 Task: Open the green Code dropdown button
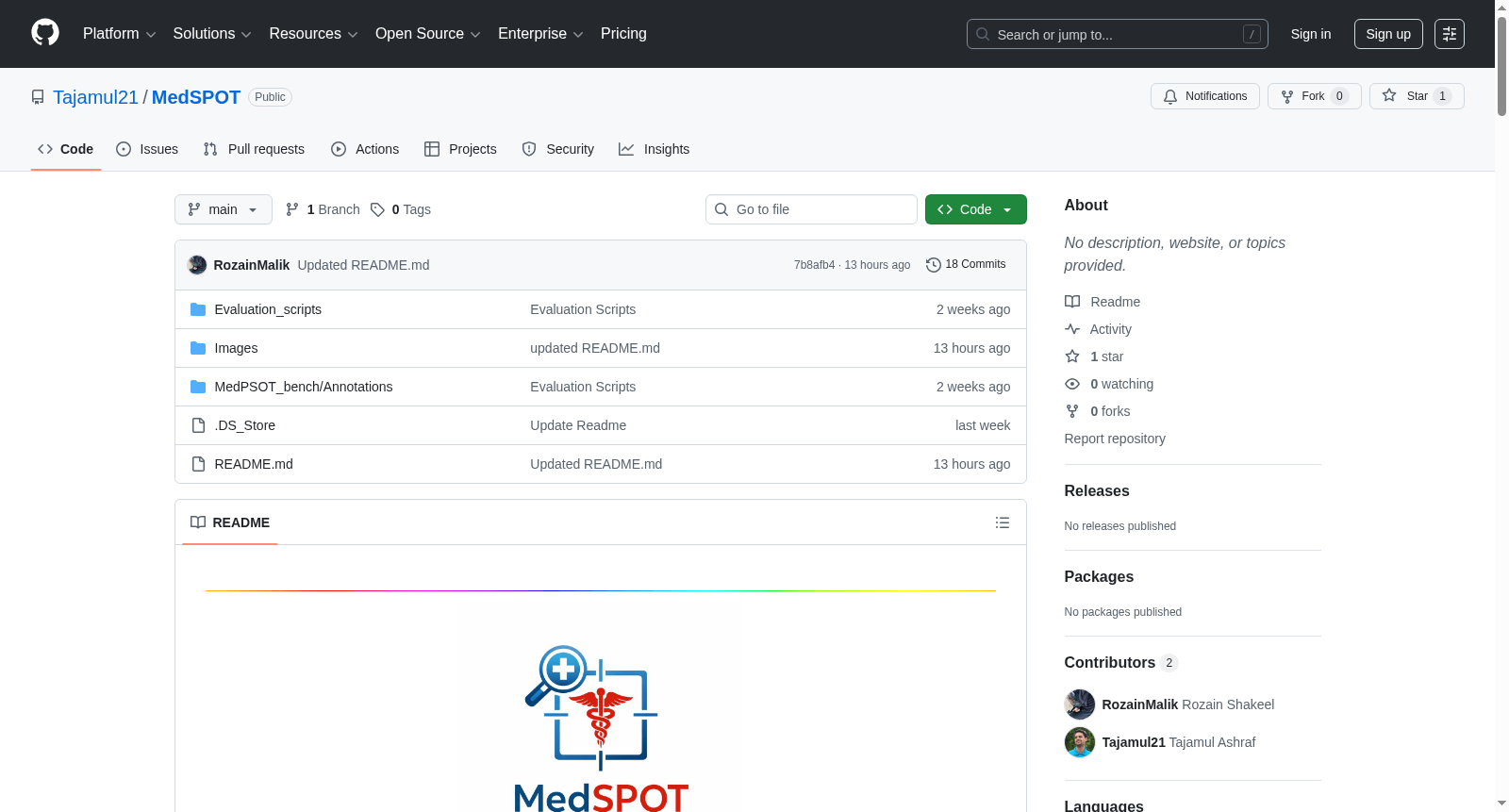point(976,209)
